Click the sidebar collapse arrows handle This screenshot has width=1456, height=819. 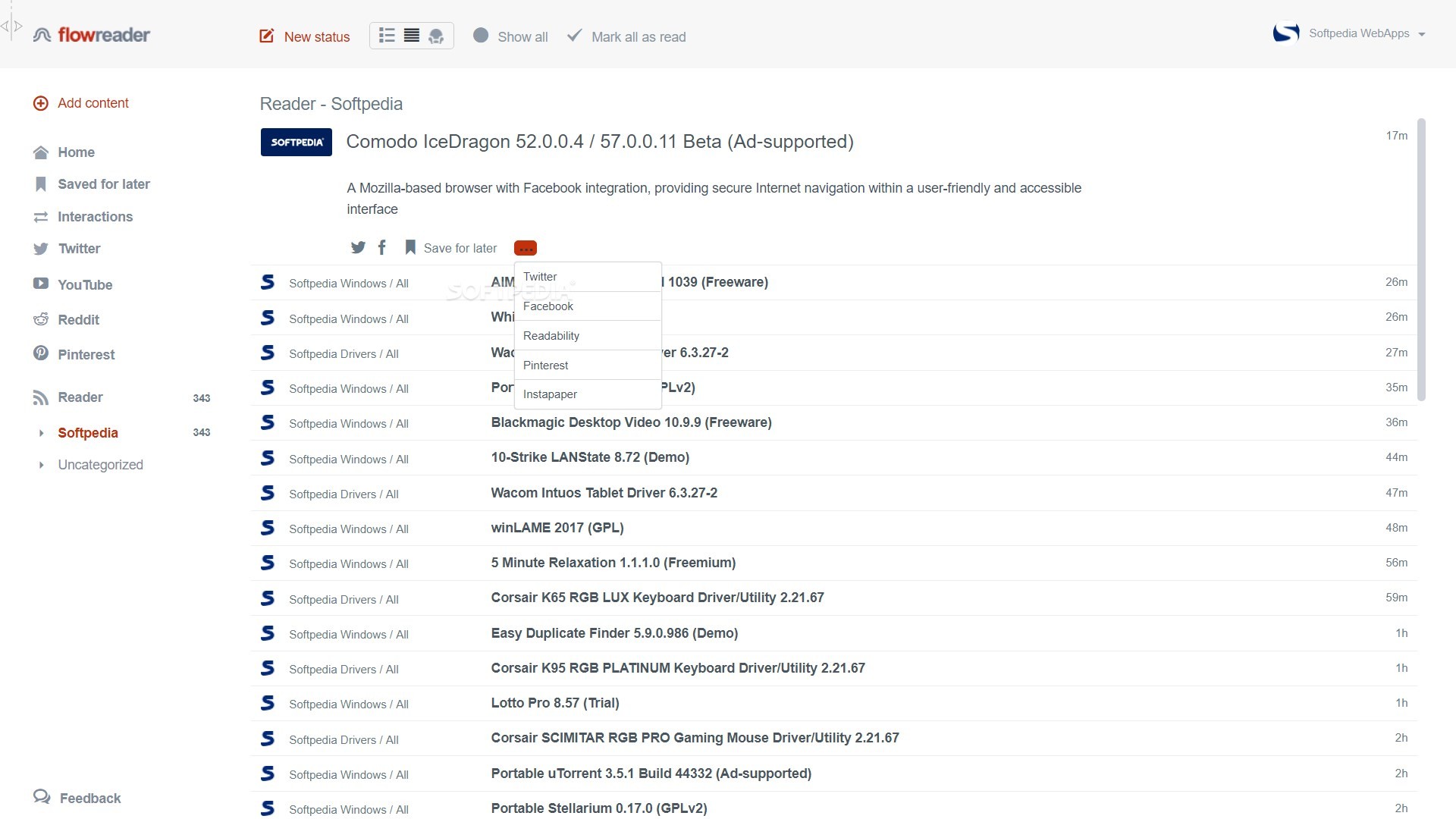tap(11, 27)
